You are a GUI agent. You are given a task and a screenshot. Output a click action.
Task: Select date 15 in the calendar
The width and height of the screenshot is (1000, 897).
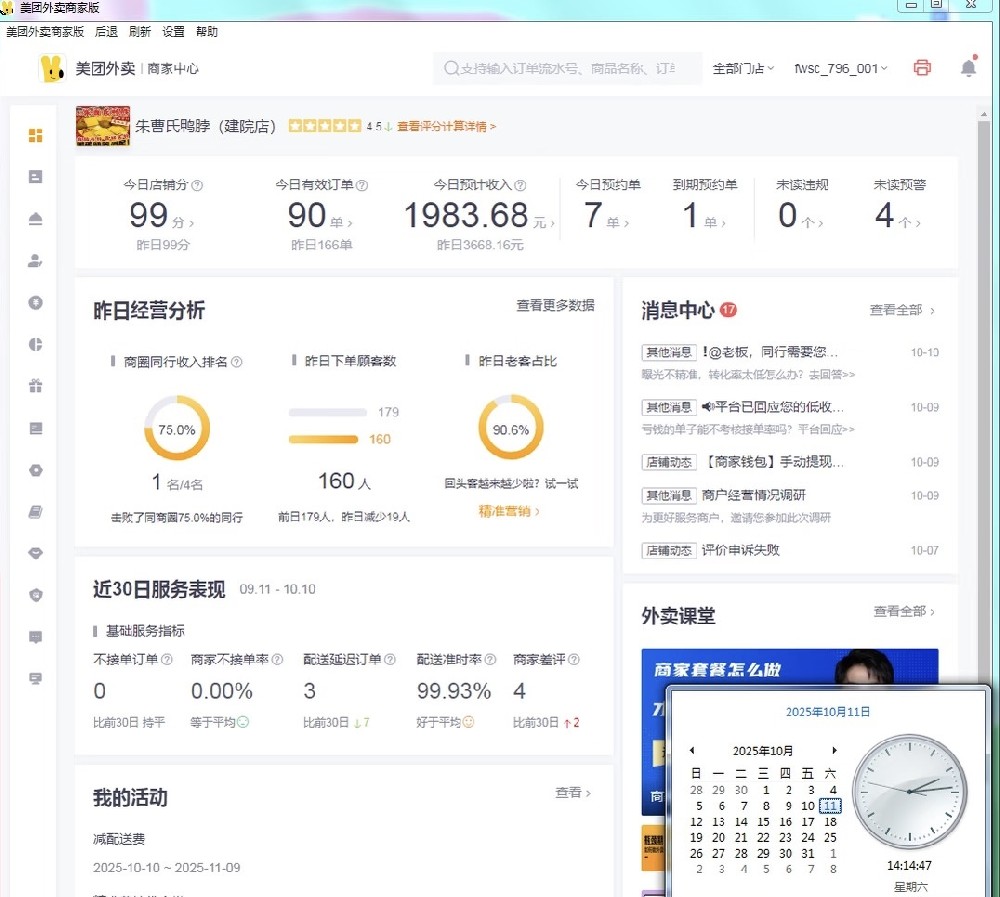tap(764, 822)
